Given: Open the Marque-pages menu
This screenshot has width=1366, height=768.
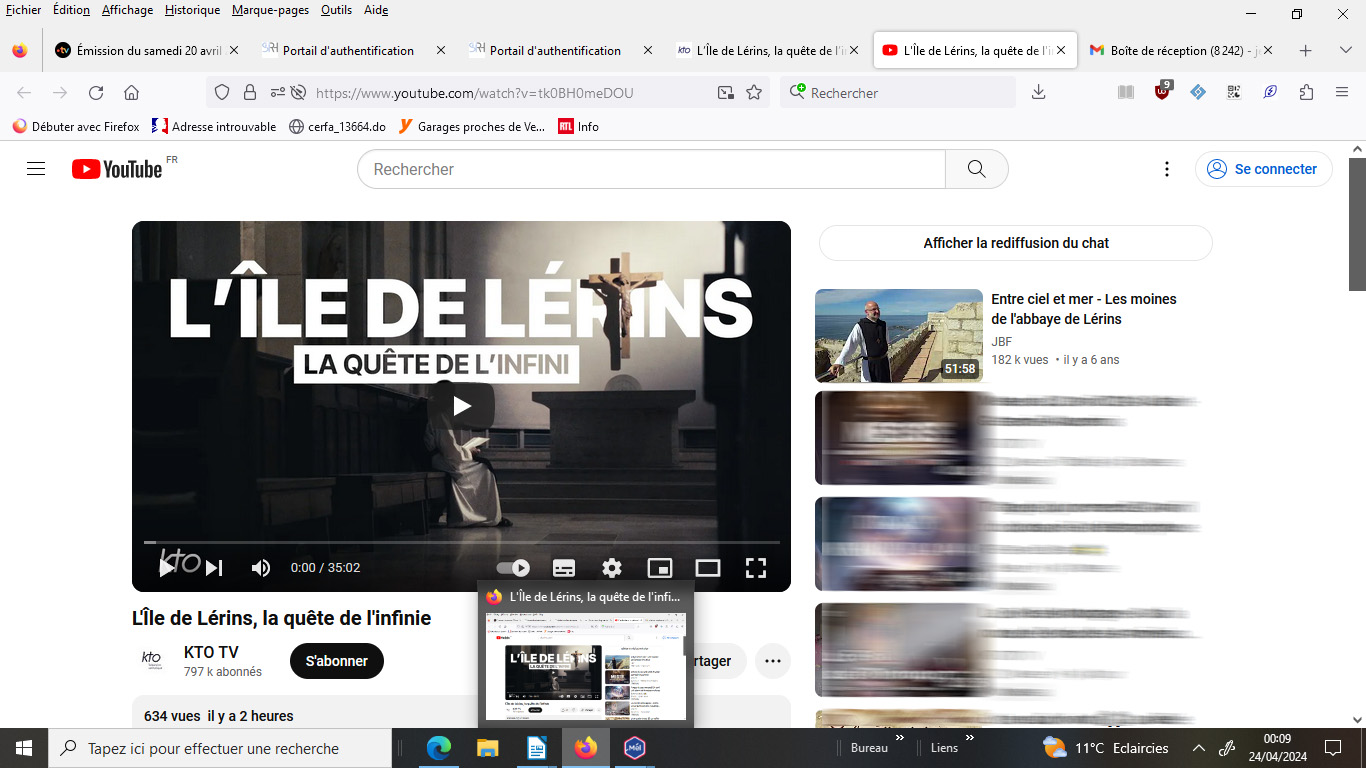Looking at the screenshot, I should (270, 10).
